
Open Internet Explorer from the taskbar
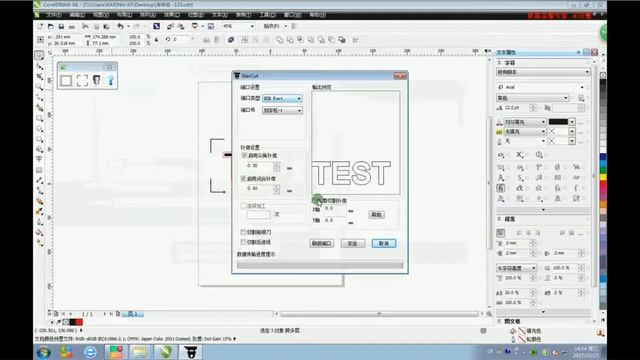(x=90, y=352)
